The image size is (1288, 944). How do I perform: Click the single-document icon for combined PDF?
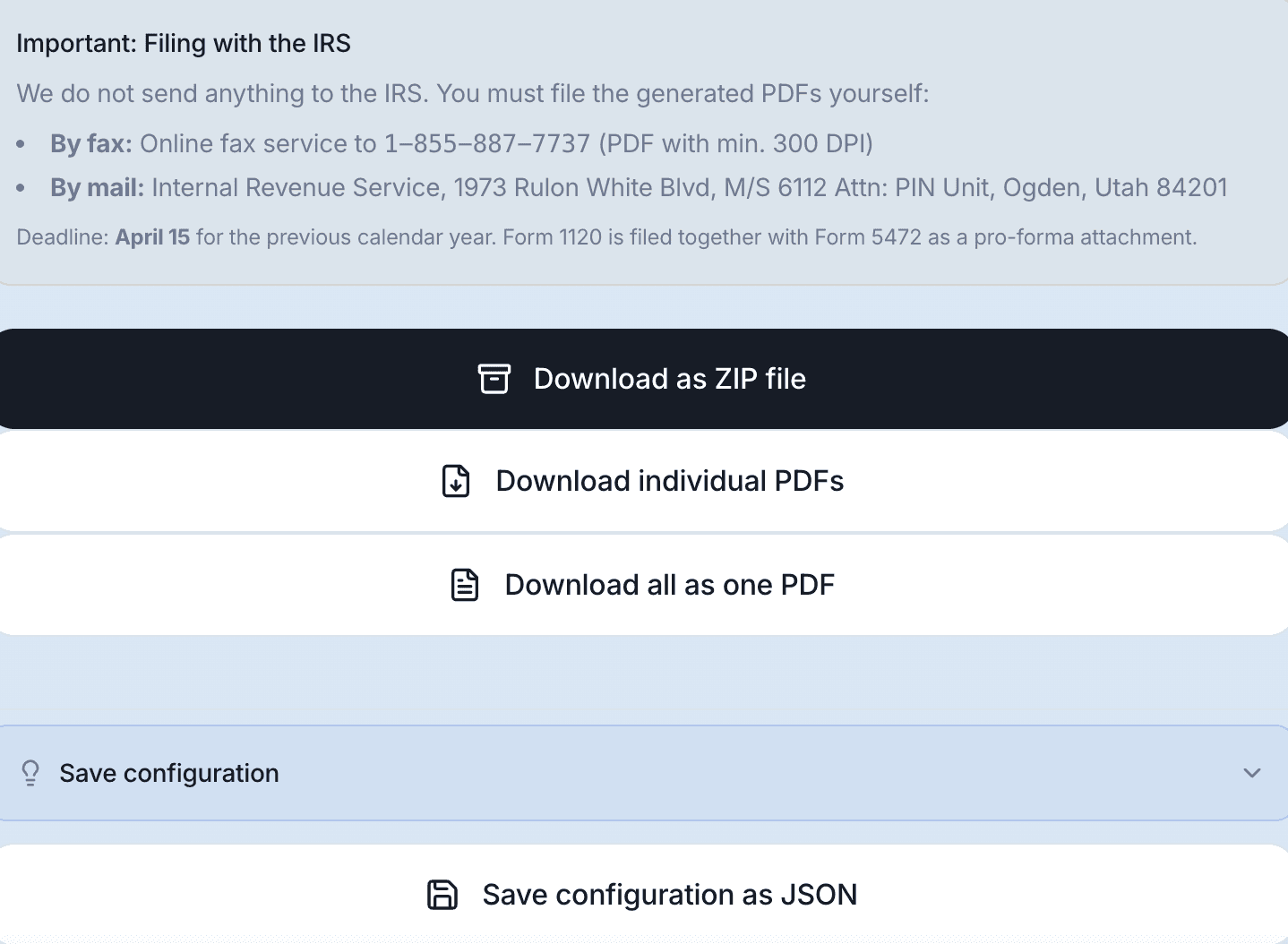(x=464, y=585)
